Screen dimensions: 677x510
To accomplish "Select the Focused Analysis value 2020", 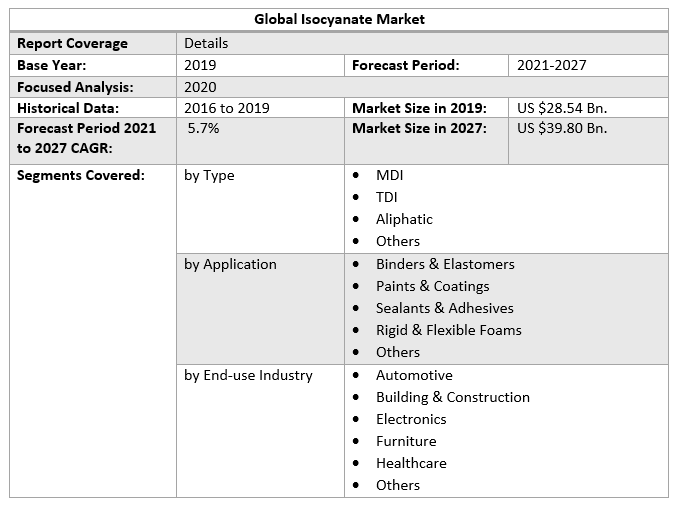I will 200,87.
